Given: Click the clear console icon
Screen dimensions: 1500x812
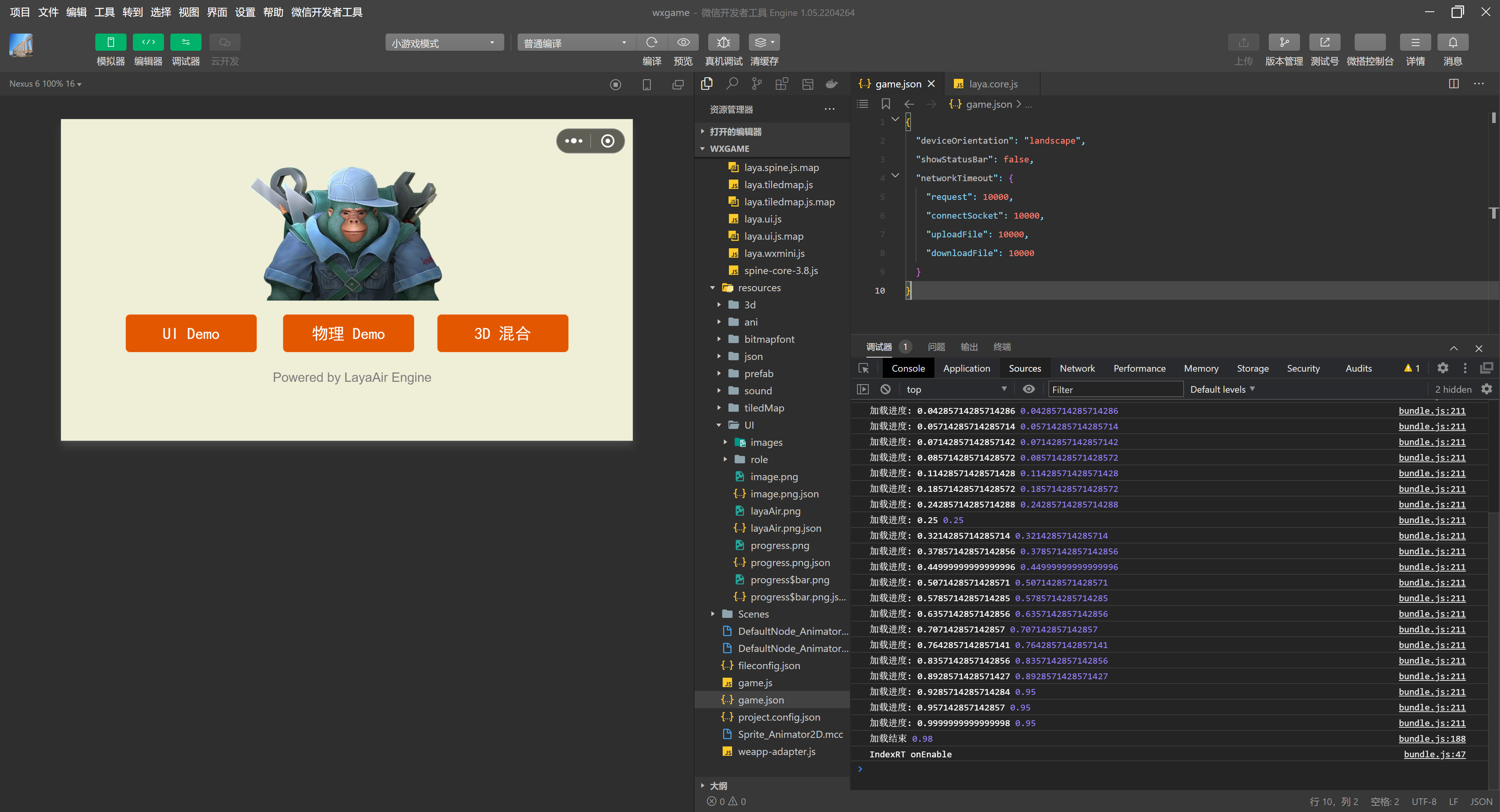Looking at the screenshot, I should 885,390.
